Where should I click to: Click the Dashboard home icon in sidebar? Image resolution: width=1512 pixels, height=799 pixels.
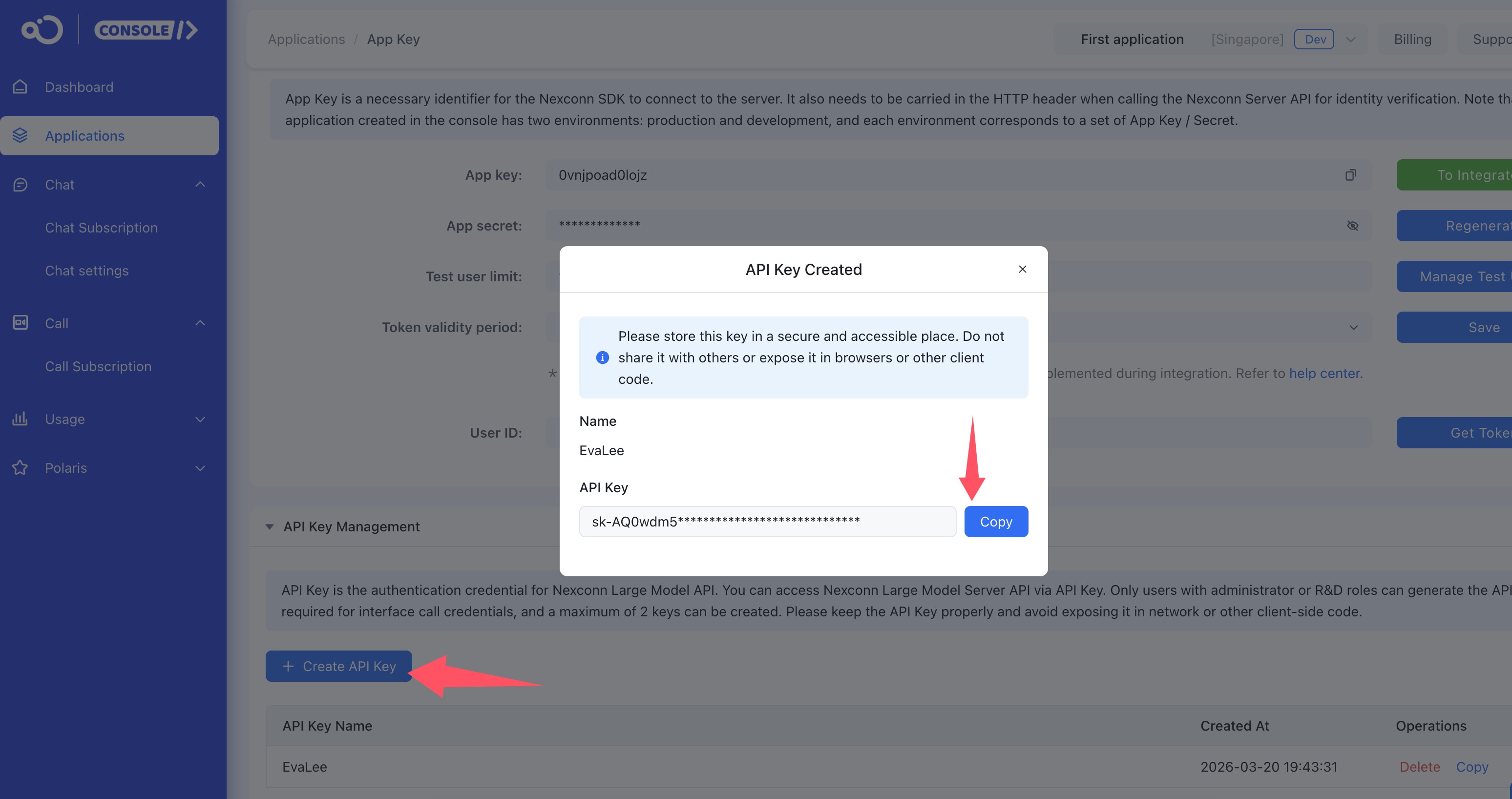(20, 87)
